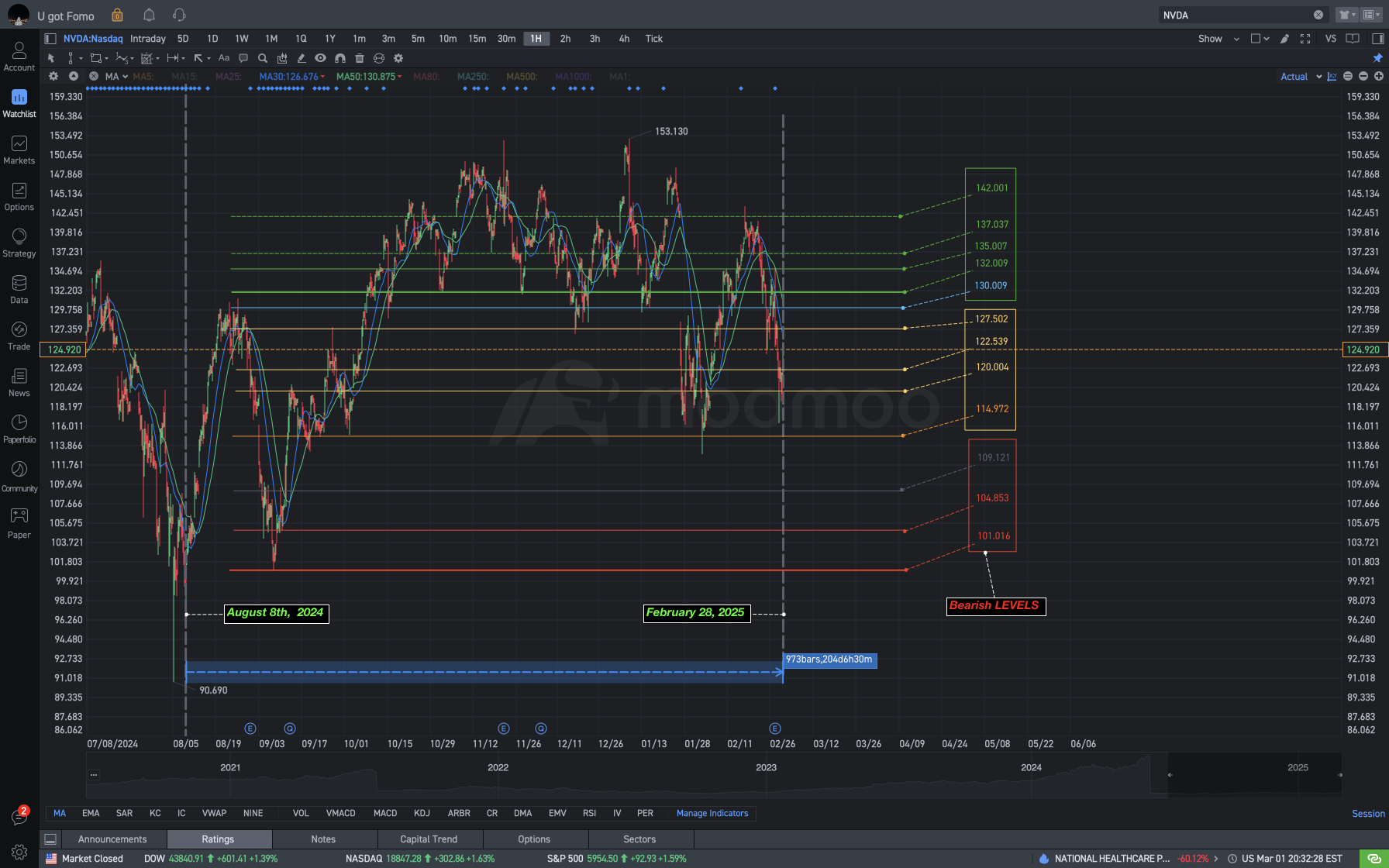Open the headset customer support icon
This screenshot has height=868, width=1389.
(179, 15)
